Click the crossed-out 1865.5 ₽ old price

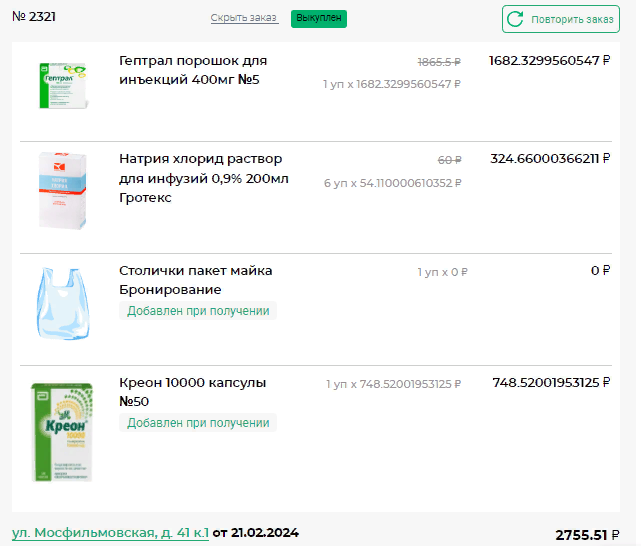[439, 61]
